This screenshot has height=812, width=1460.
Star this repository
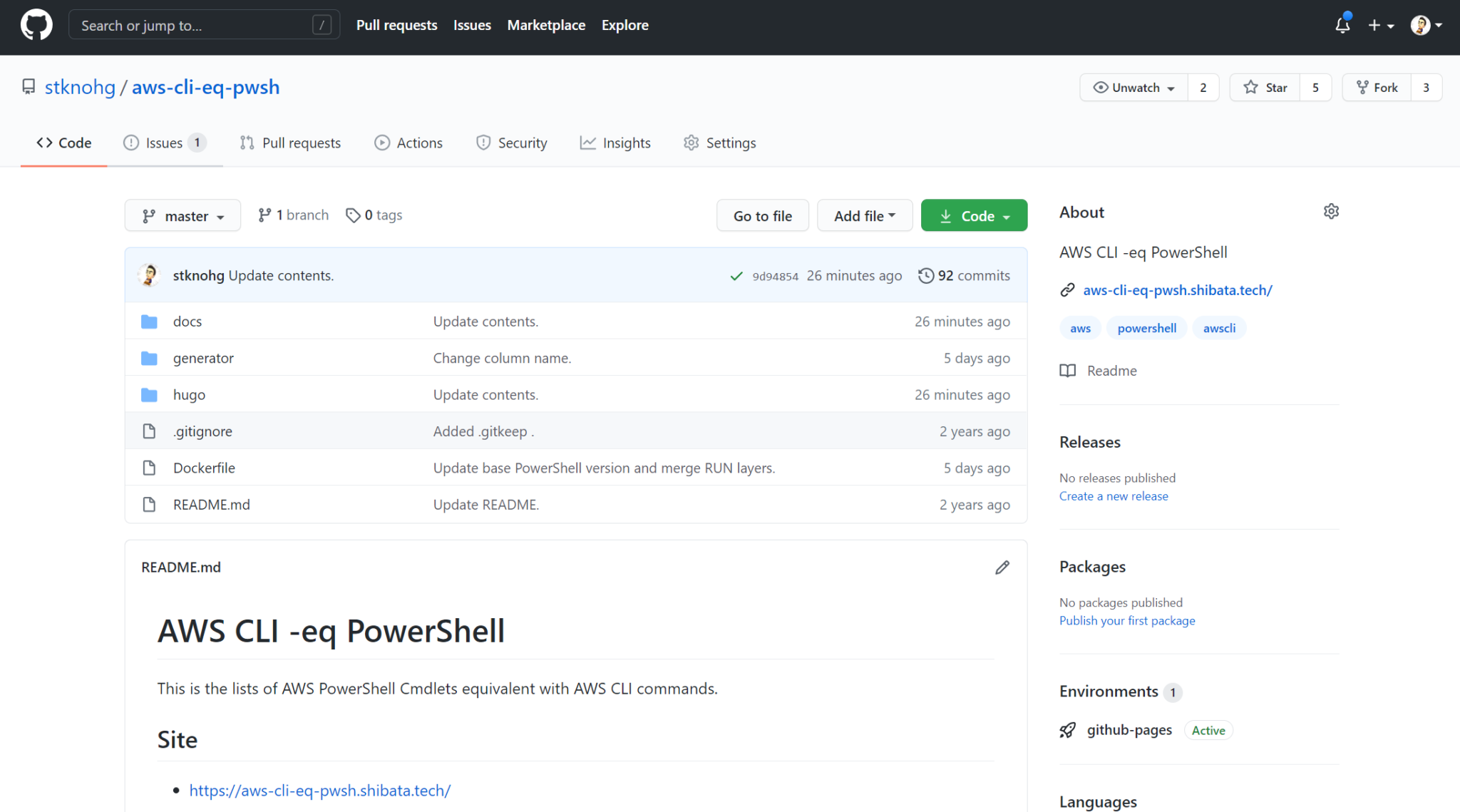[1265, 88]
